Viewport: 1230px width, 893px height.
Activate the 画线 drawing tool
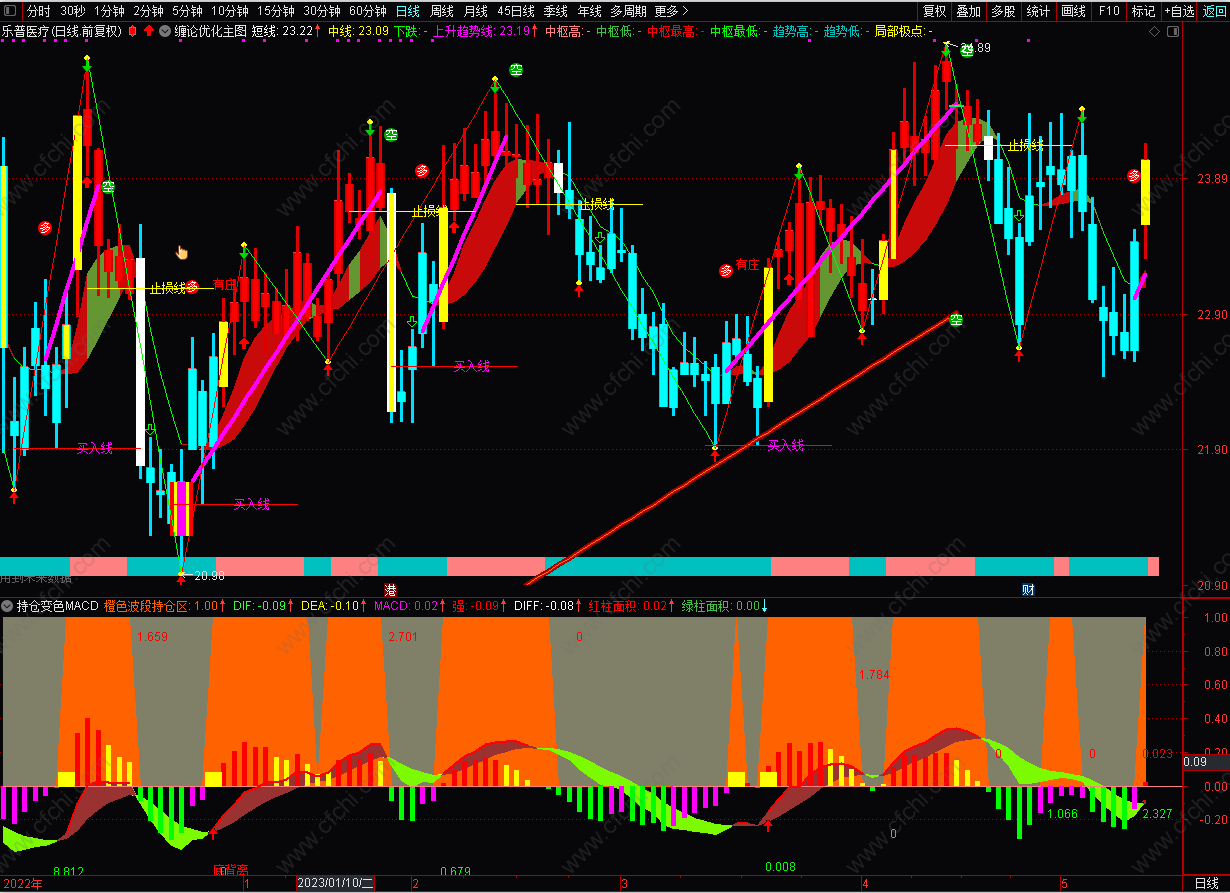pyautogui.click(x=1073, y=11)
